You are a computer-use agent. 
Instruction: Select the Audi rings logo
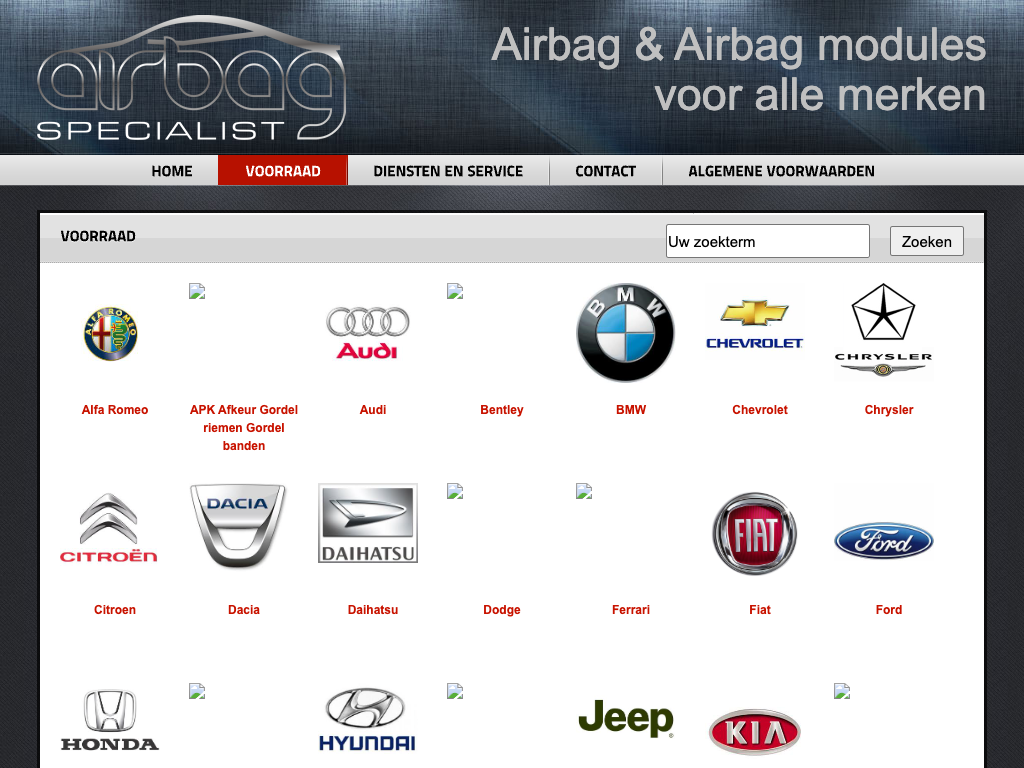tap(368, 333)
